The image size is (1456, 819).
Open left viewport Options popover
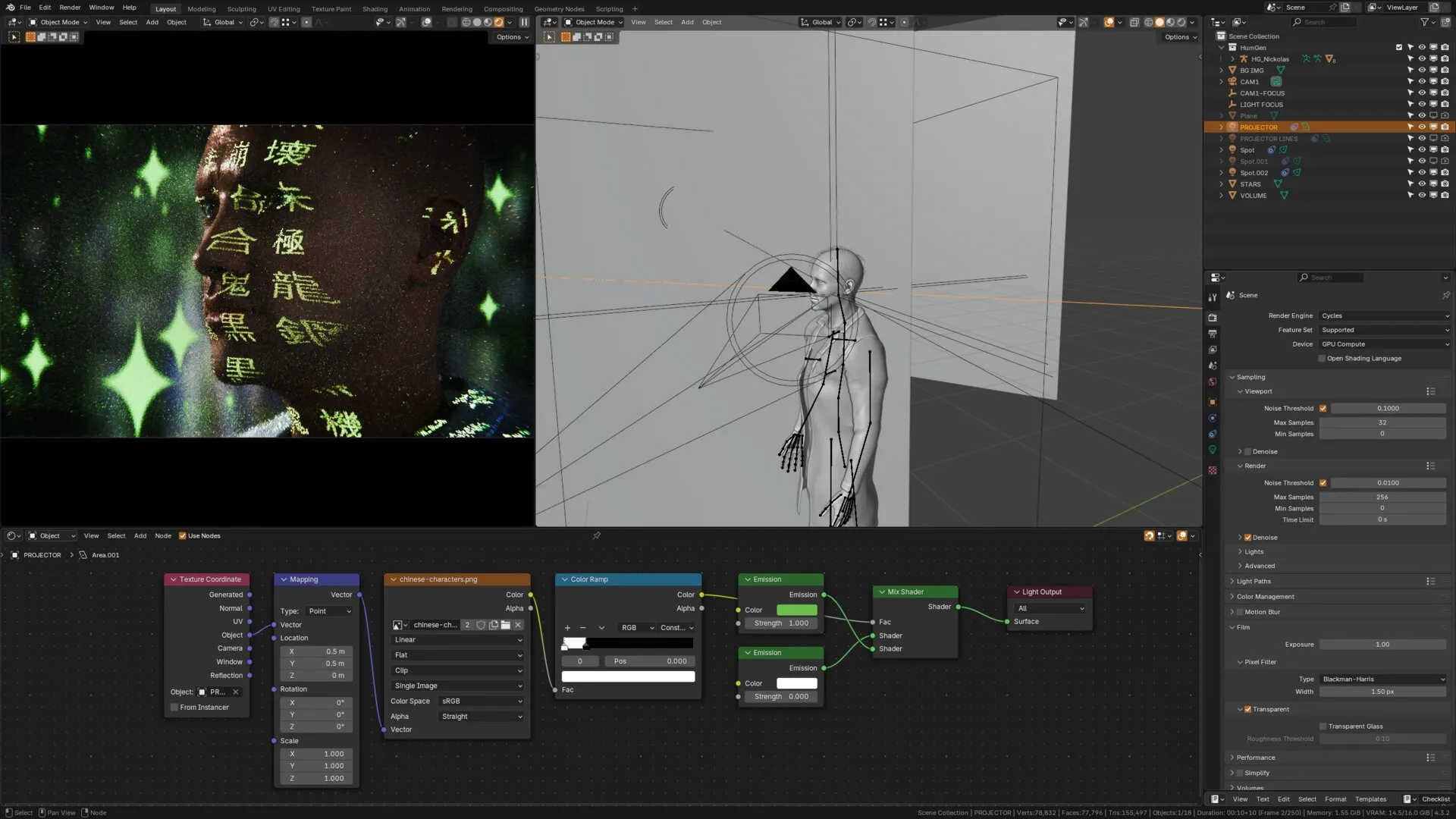tap(512, 37)
